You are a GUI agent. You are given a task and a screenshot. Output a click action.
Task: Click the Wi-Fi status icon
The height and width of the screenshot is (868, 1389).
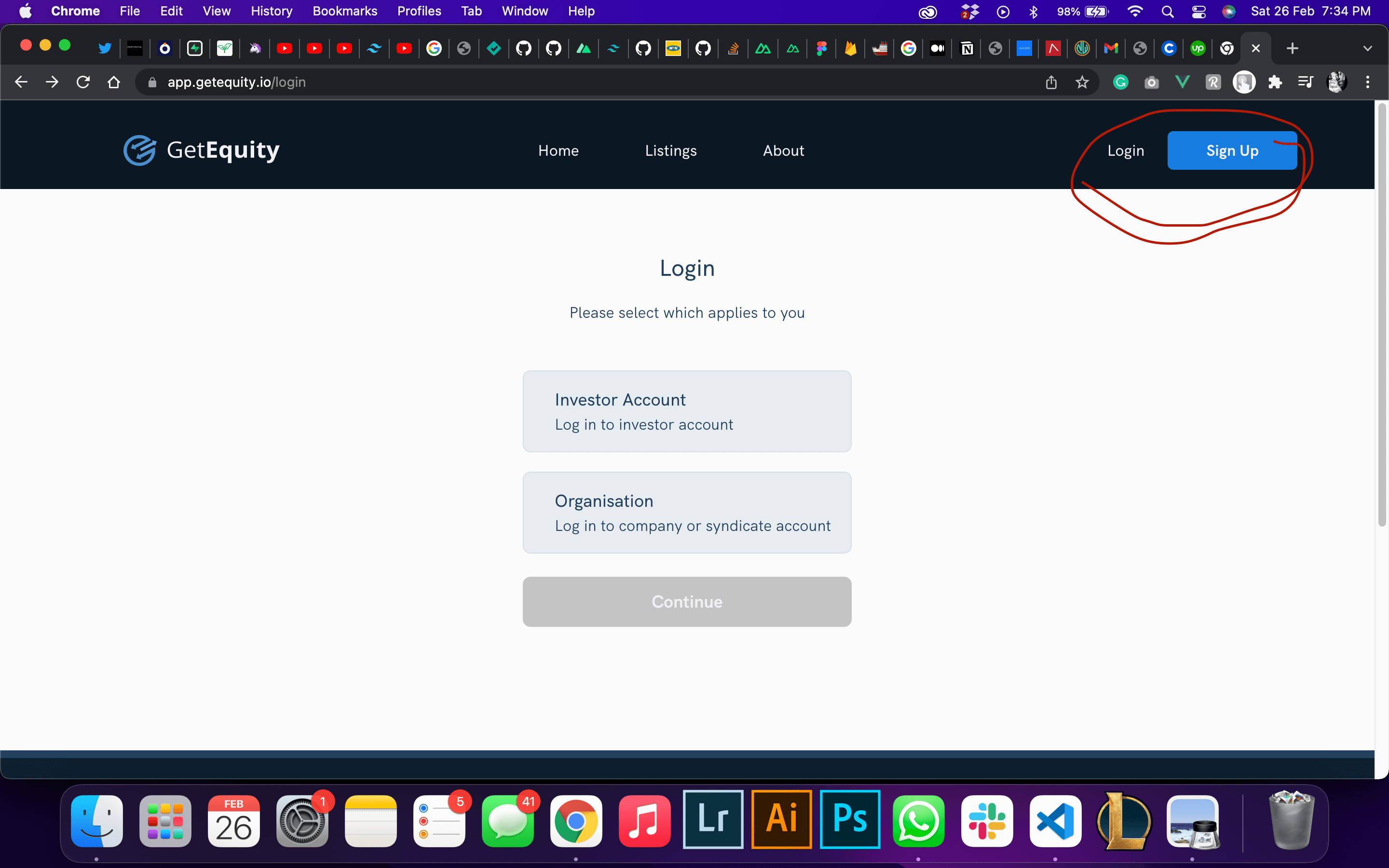tap(1135, 12)
